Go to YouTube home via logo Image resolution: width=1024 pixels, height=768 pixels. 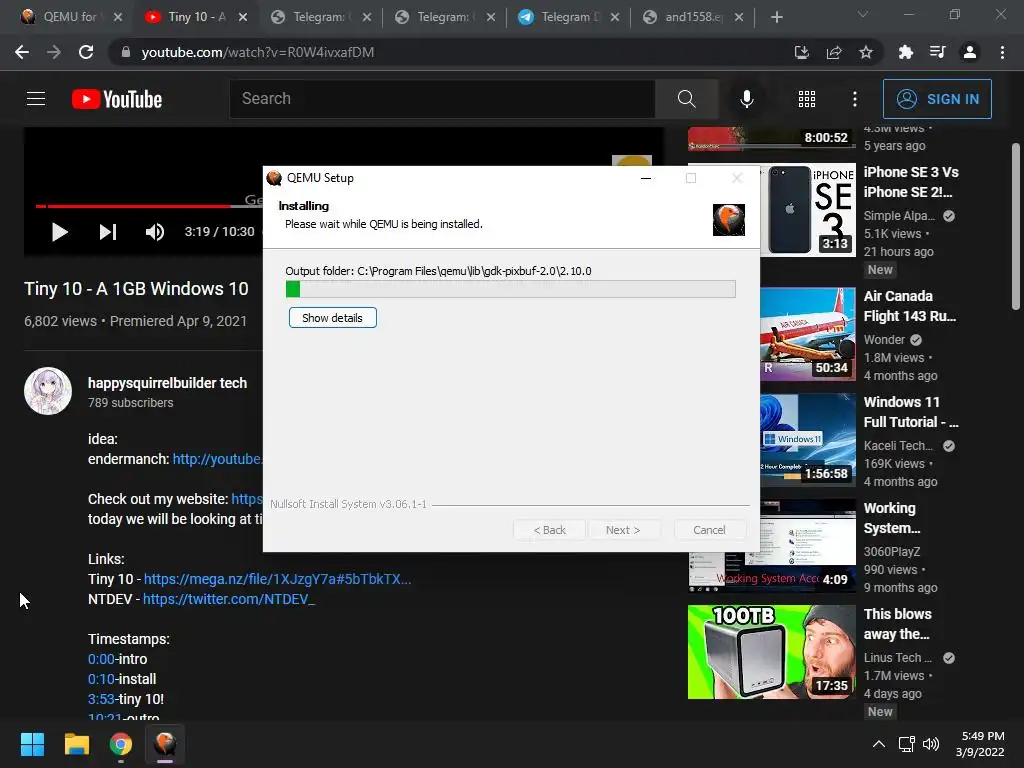117,99
